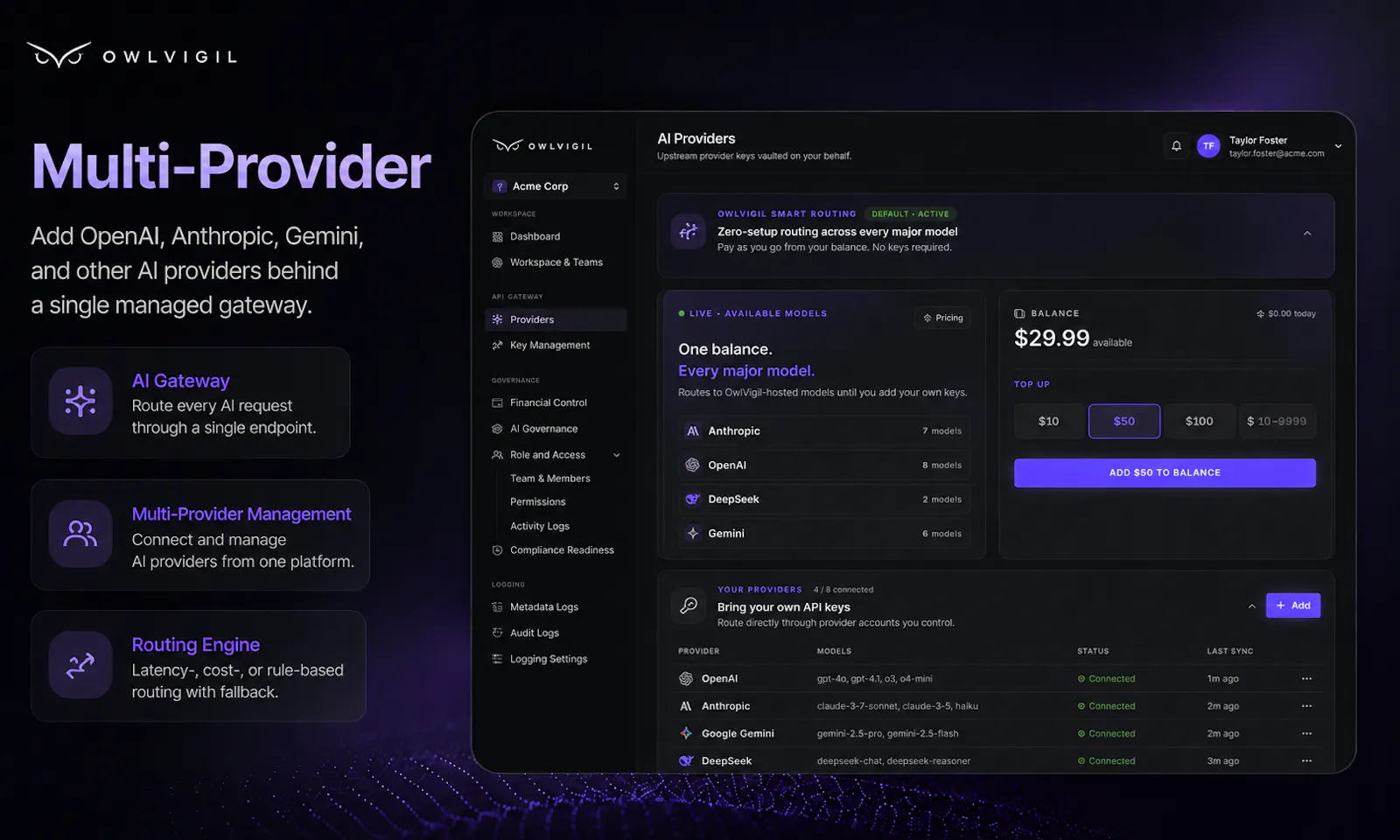Open the Acme Corp workspace switcher
The width and height of the screenshot is (1400, 840).
(556, 186)
